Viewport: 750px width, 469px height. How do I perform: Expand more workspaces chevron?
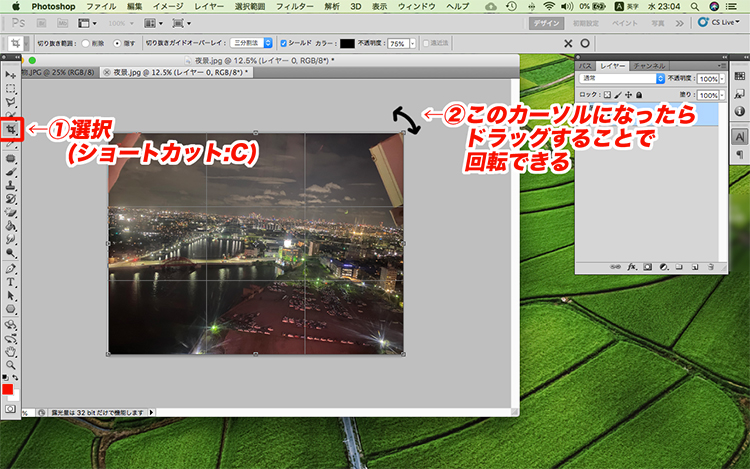(x=679, y=23)
